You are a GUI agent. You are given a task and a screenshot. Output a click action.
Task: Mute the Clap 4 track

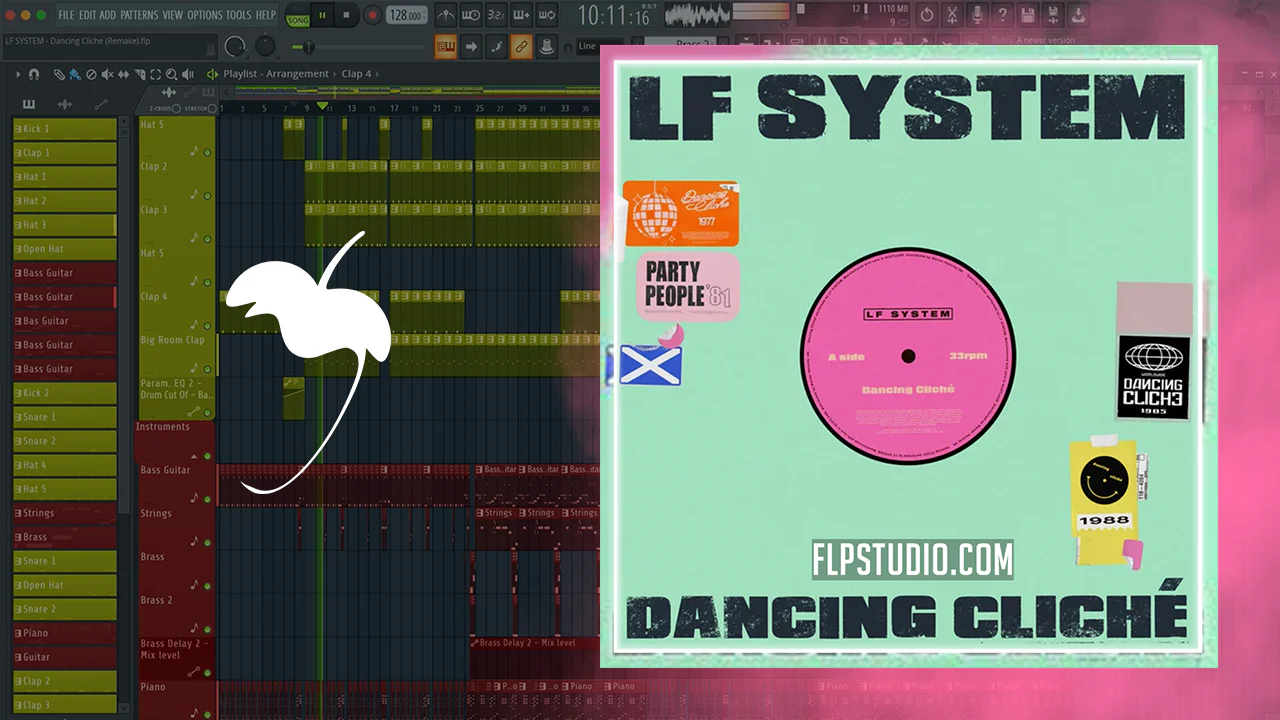pos(208,325)
